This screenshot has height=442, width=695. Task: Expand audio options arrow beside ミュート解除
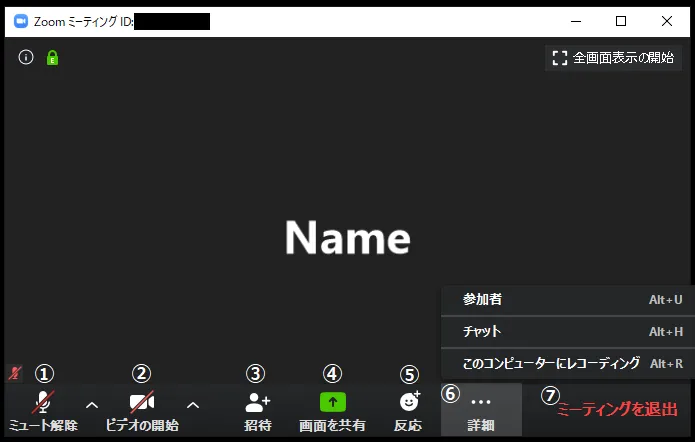pos(92,405)
